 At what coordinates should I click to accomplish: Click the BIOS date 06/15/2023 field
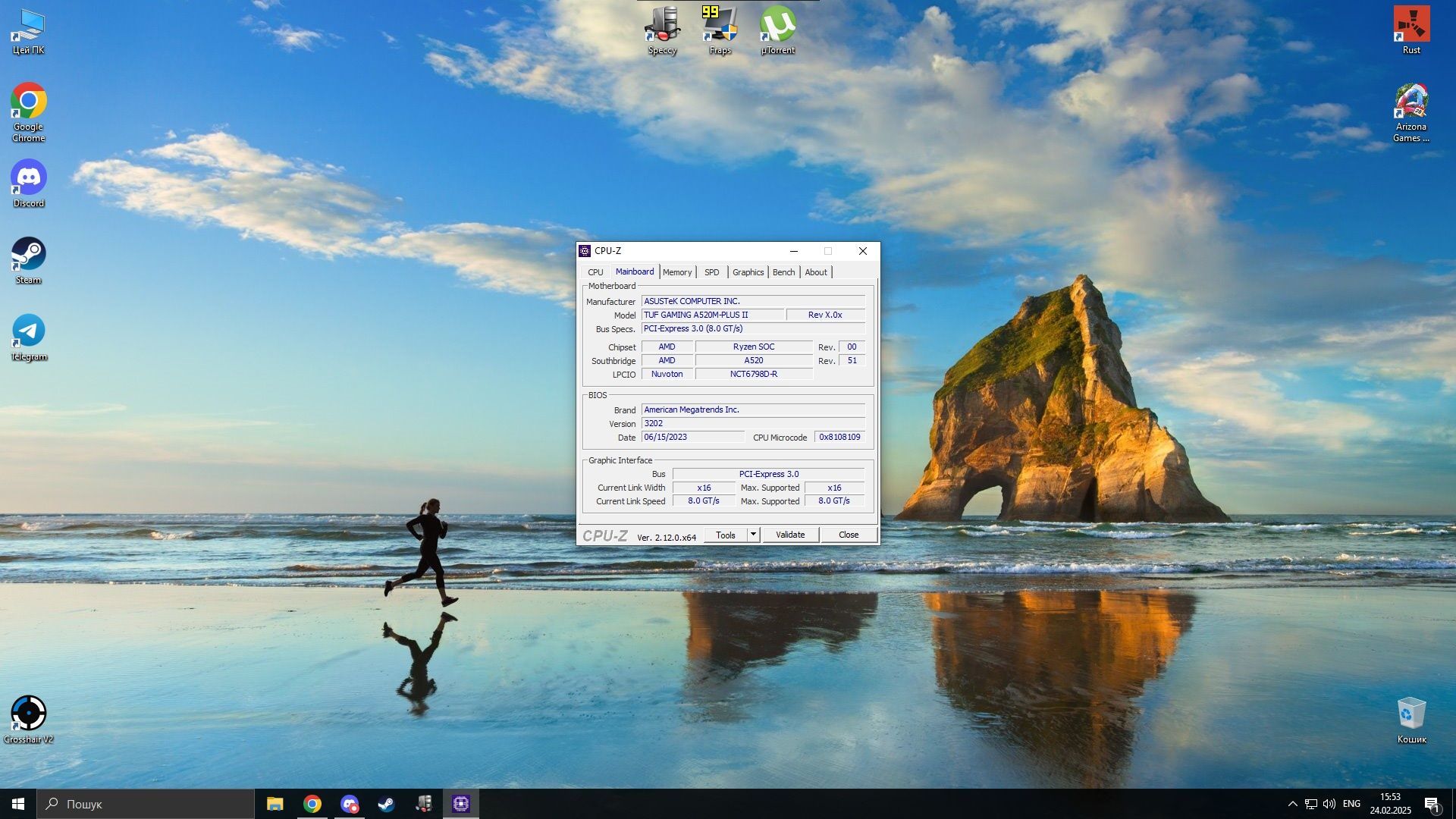(693, 437)
